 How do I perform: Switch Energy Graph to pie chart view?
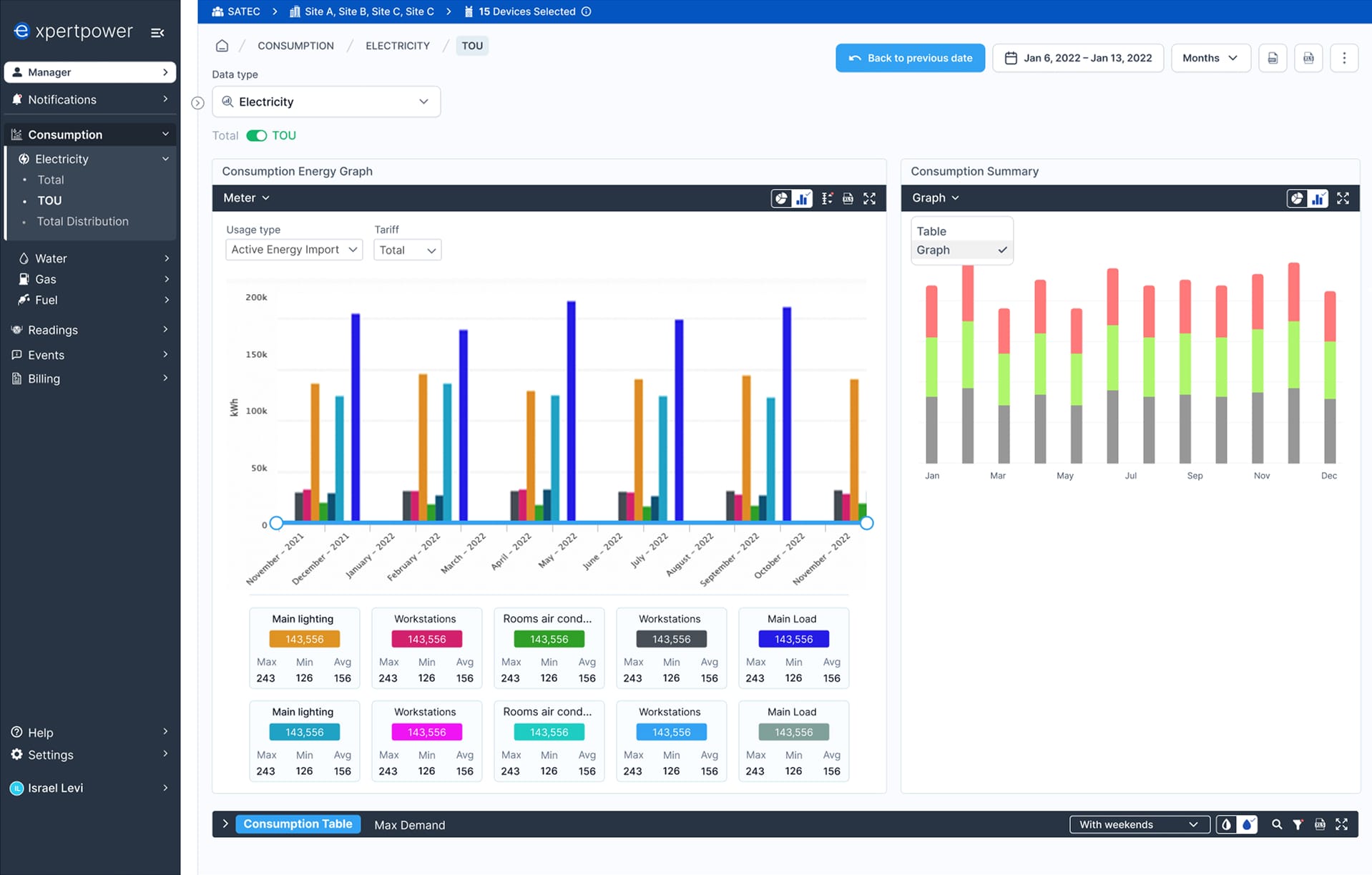[x=781, y=198]
